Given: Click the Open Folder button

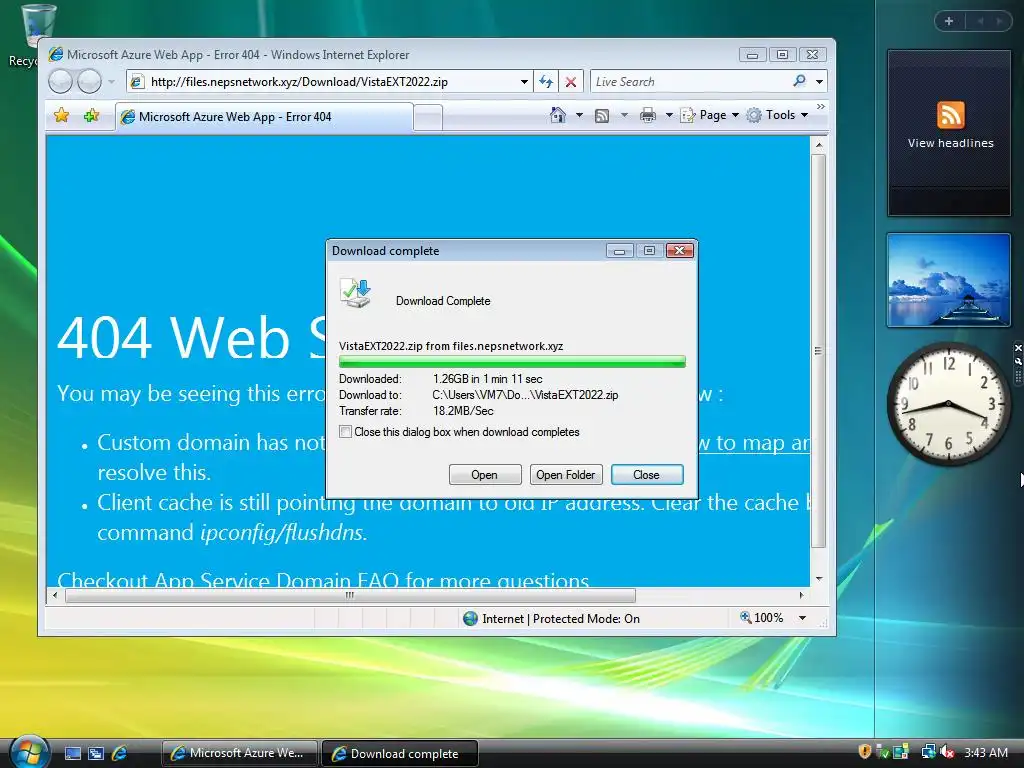Looking at the screenshot, I should click(x=566, y=475).
